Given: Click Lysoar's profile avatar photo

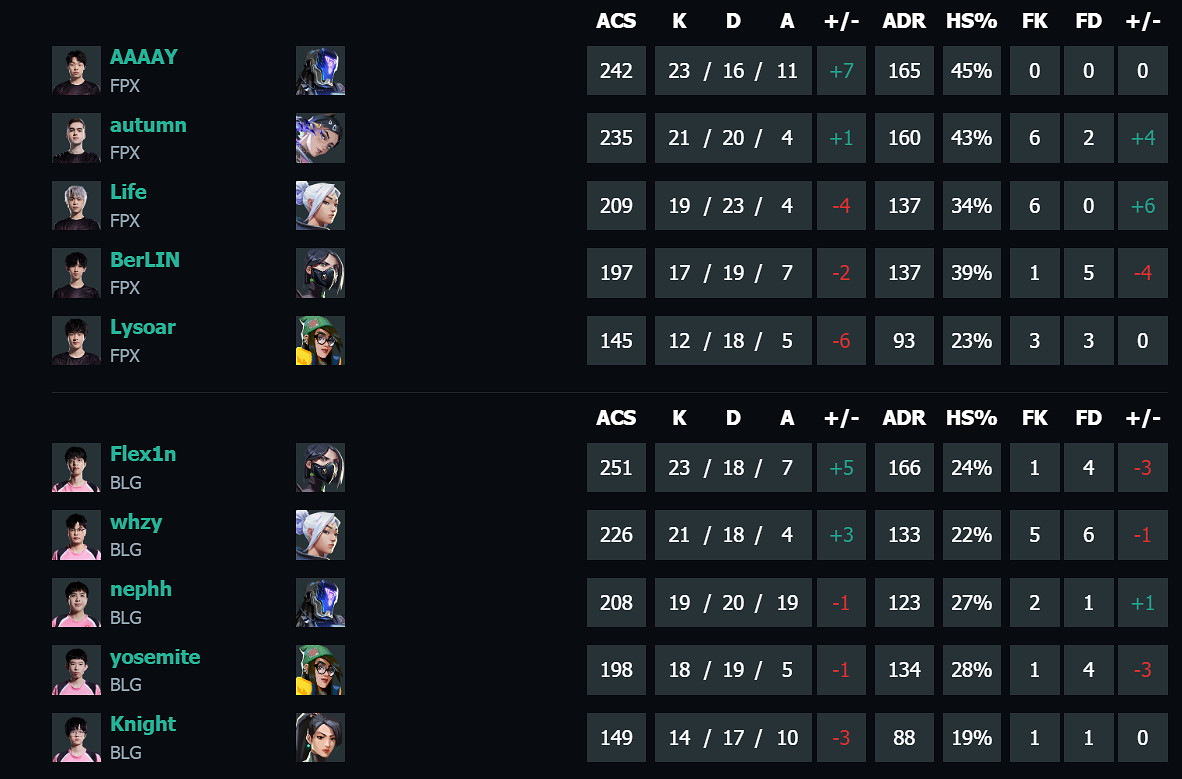Looking at the screenshot, I should [x=76, y=340].
